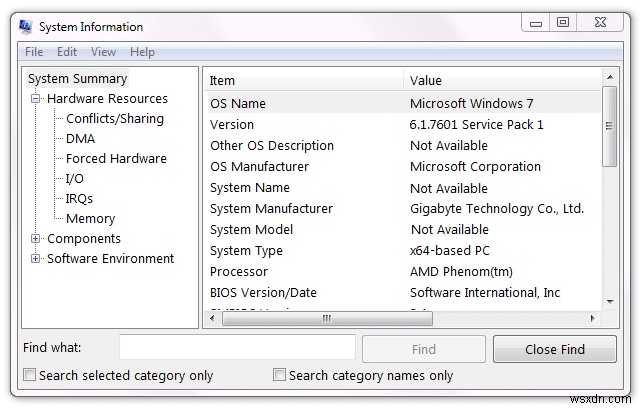The image size is (643, 409).
Task: Click the Find button
Action: pyautogui.click(x=424, y=349)
